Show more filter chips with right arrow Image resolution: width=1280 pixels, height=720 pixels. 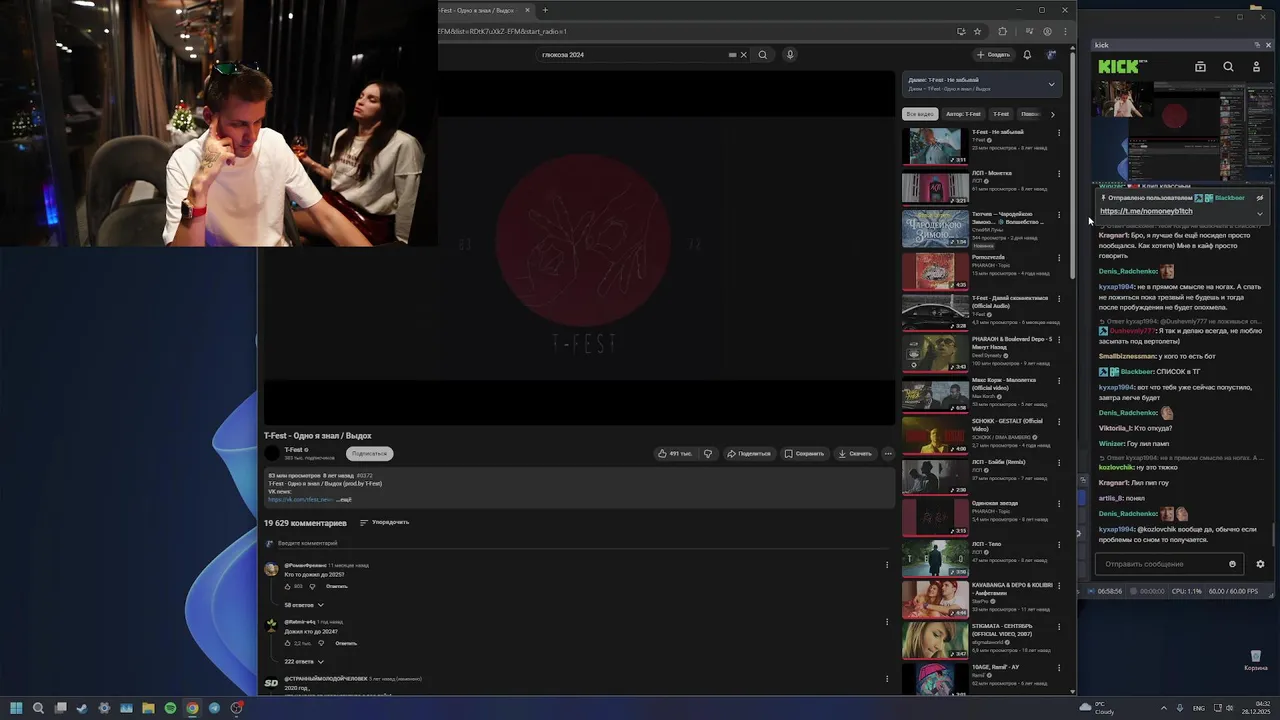click(1052, 114)
